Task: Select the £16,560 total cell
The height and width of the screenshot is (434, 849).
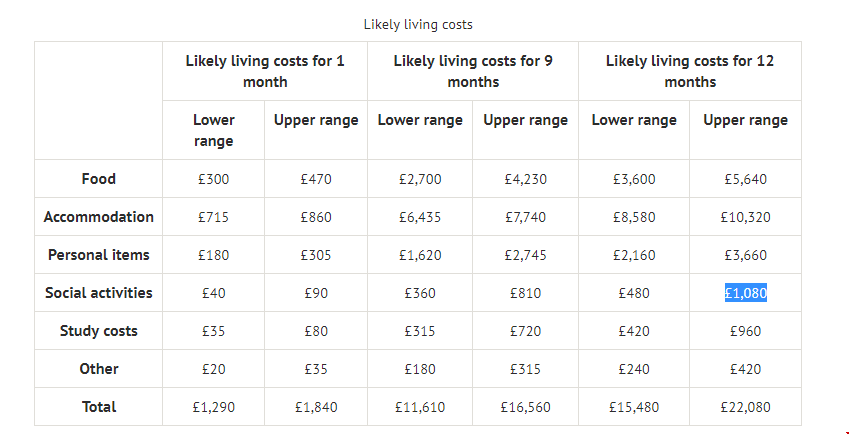Action: click(x=525, y=407)
